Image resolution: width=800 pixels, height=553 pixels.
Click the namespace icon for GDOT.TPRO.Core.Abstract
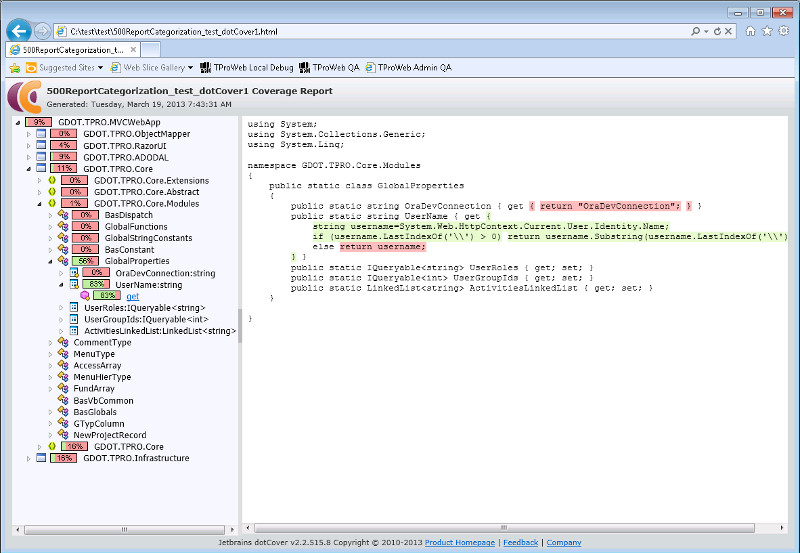tap(52, 192)
